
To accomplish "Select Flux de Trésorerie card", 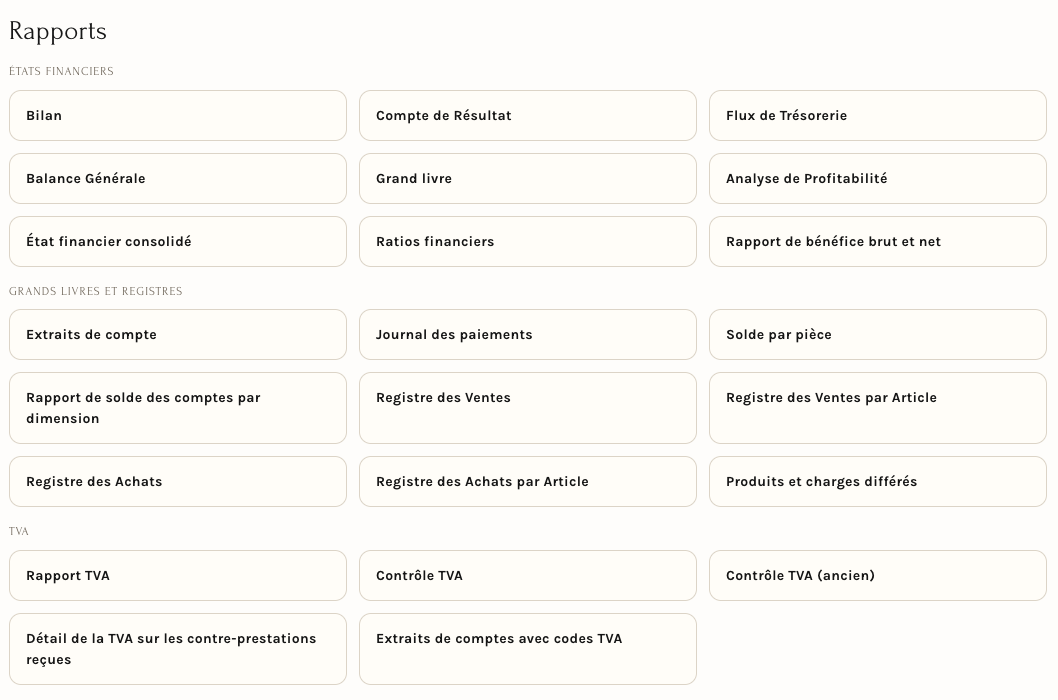I will (x=878, y=115).
